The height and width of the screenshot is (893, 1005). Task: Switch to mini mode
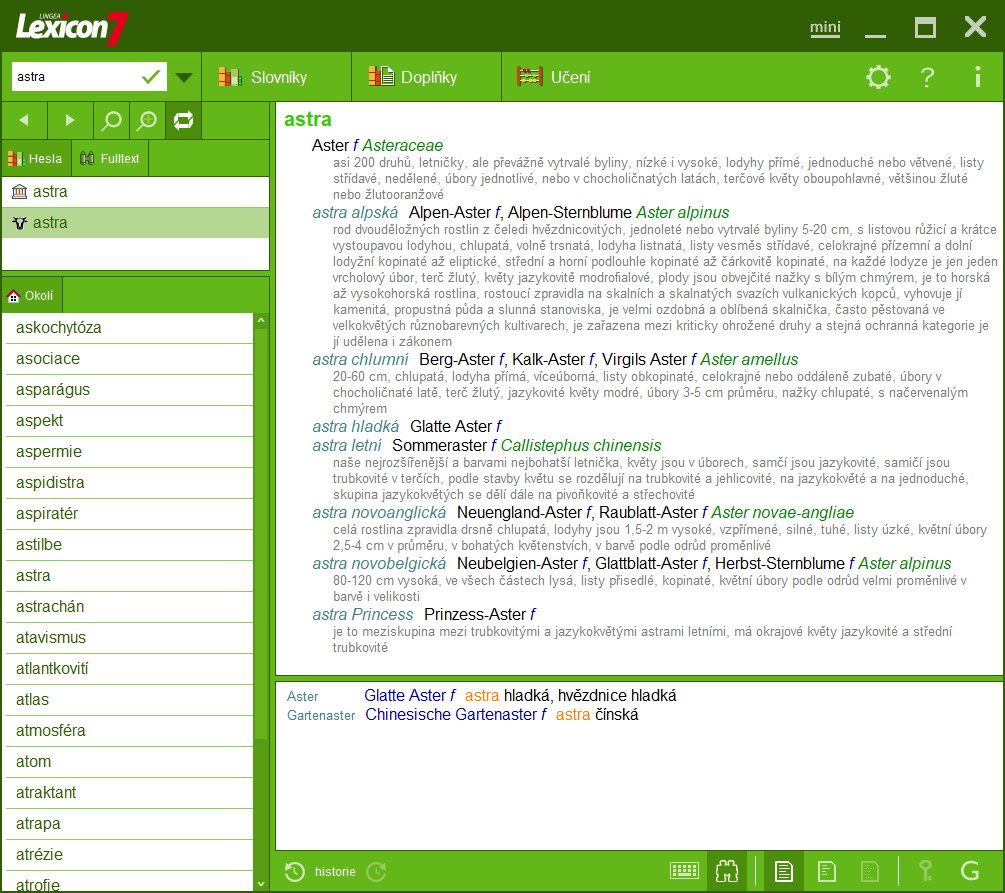pyautogui.click(x=825, y=28)
